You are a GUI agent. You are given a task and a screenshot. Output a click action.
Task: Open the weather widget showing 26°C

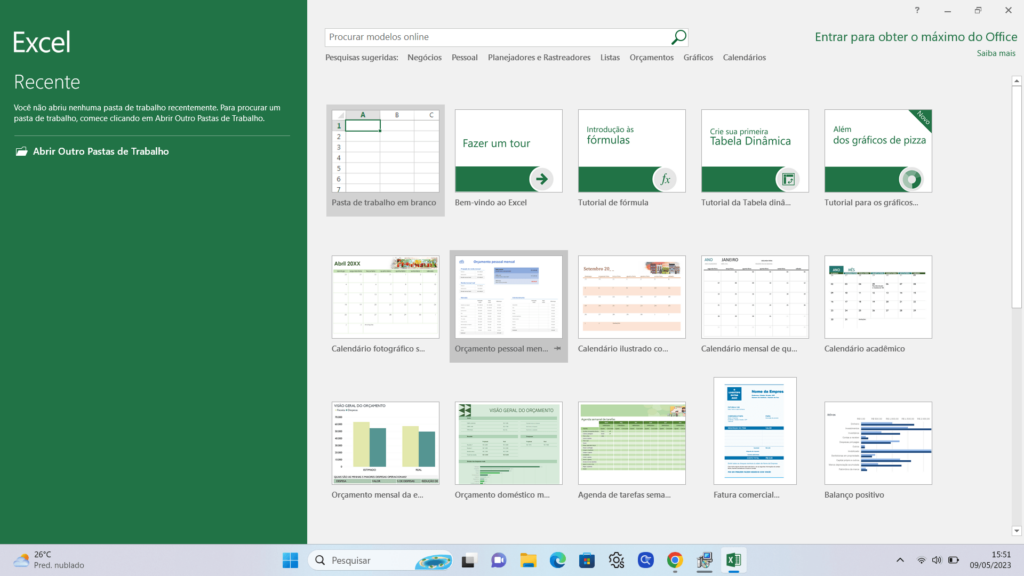pyautogui.click(x=50, y=560)
